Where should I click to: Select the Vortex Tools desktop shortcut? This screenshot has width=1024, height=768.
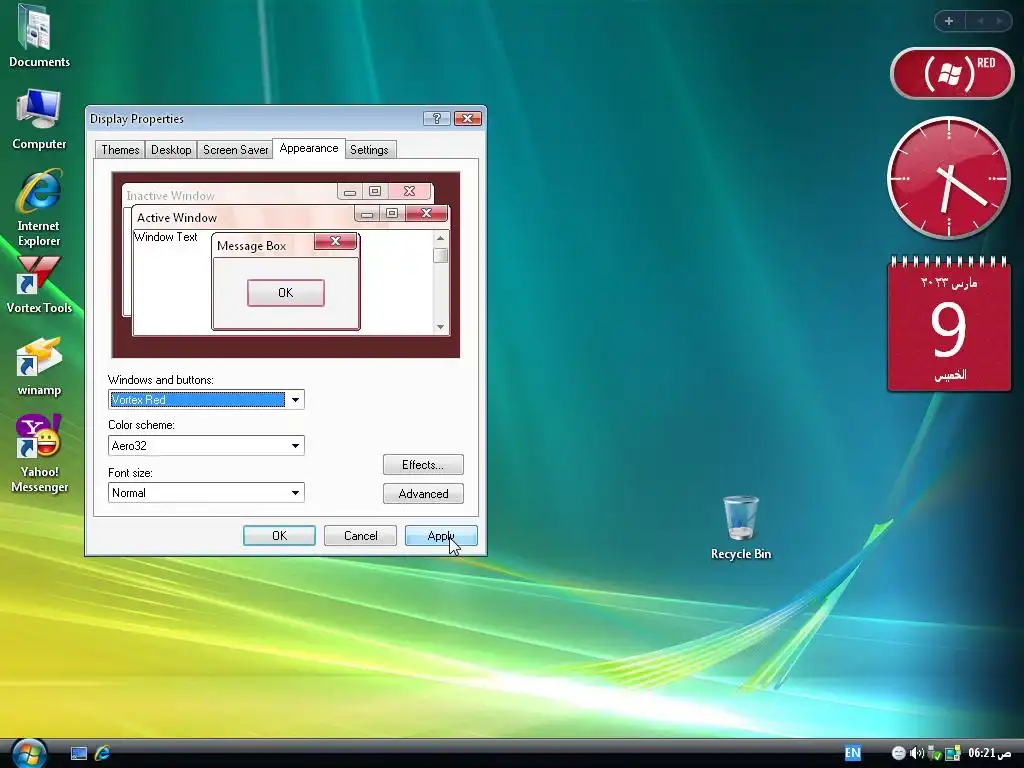[x=39, y=285]
